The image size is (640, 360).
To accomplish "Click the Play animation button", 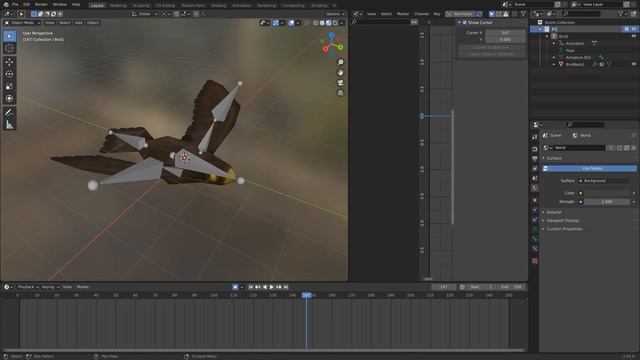I will coord(272,287).
